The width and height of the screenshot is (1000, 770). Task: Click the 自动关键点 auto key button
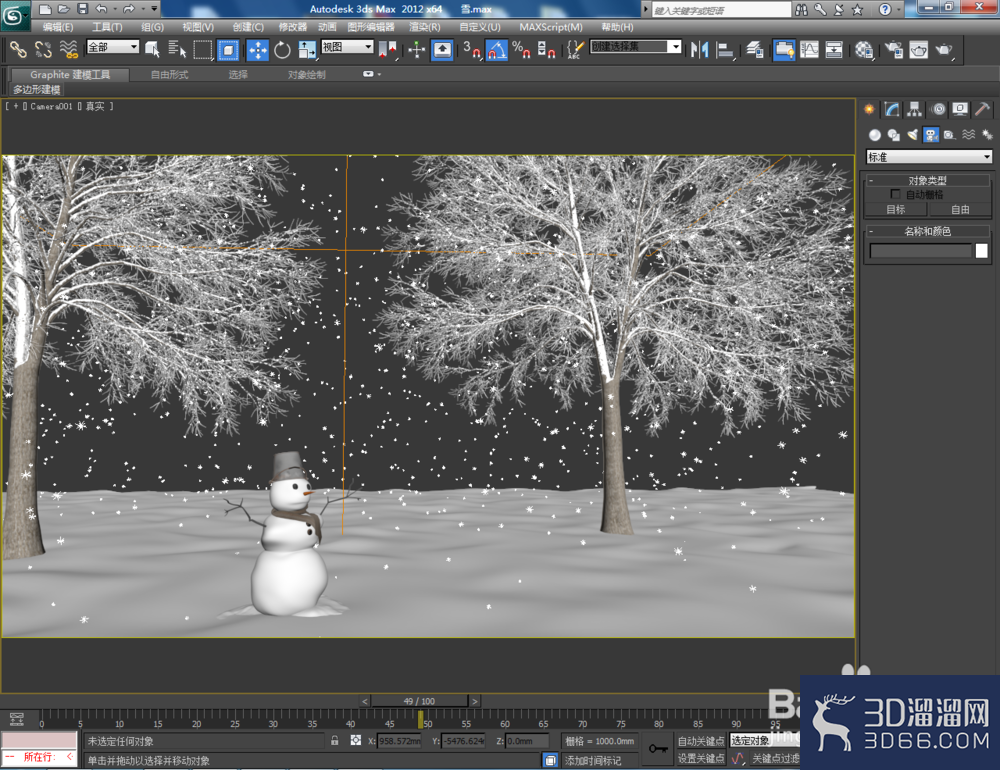pos(701,741)
